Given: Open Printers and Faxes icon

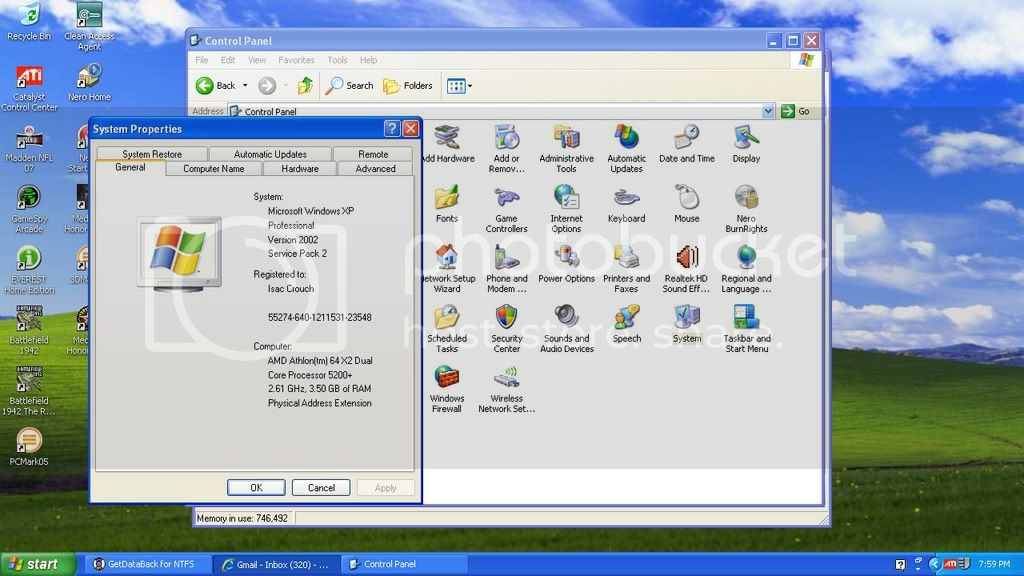Looking at the screenshot, I should coord(626,269).
